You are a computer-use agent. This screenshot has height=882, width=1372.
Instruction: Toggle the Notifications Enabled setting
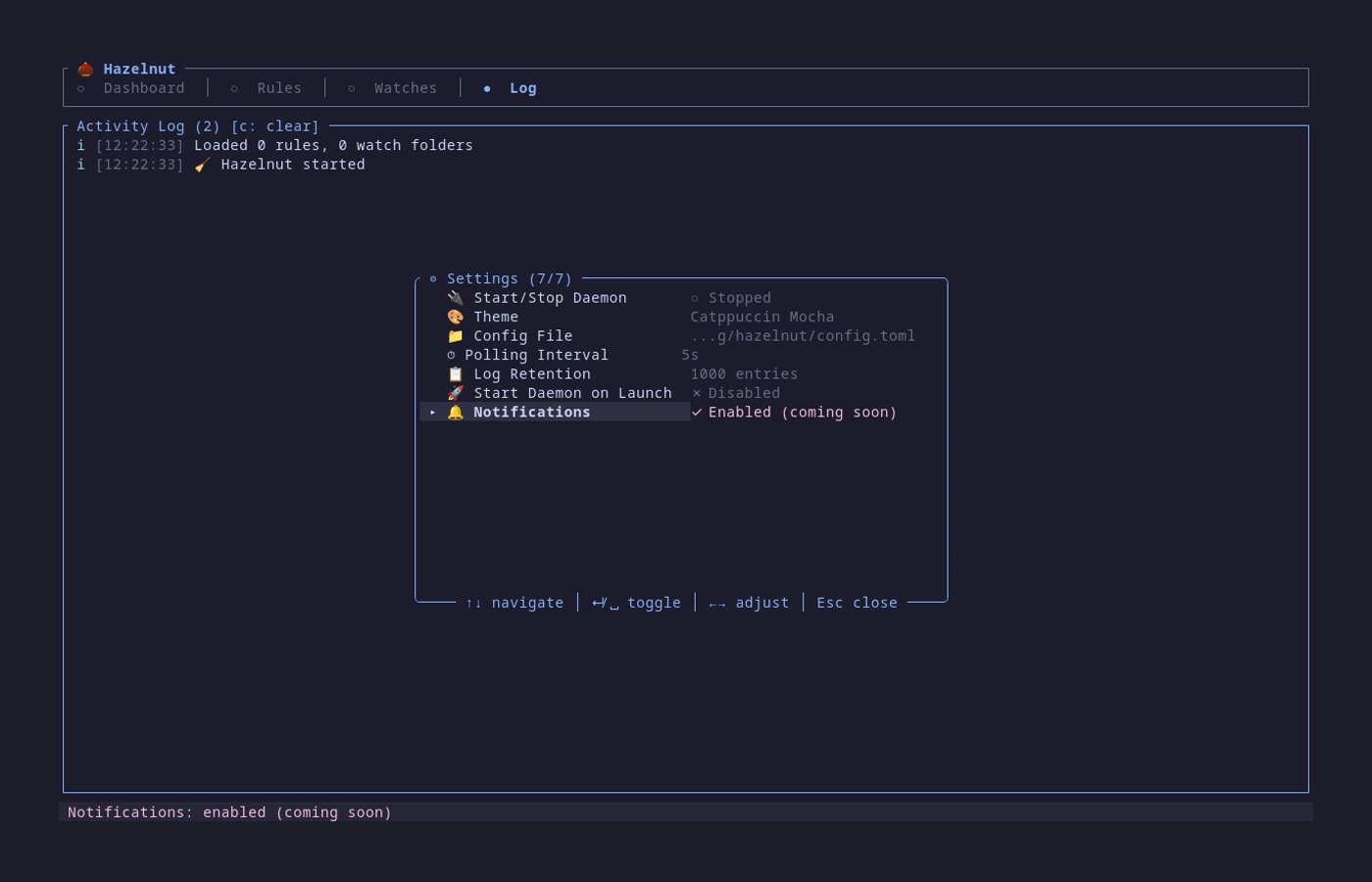tap(794, 412)
